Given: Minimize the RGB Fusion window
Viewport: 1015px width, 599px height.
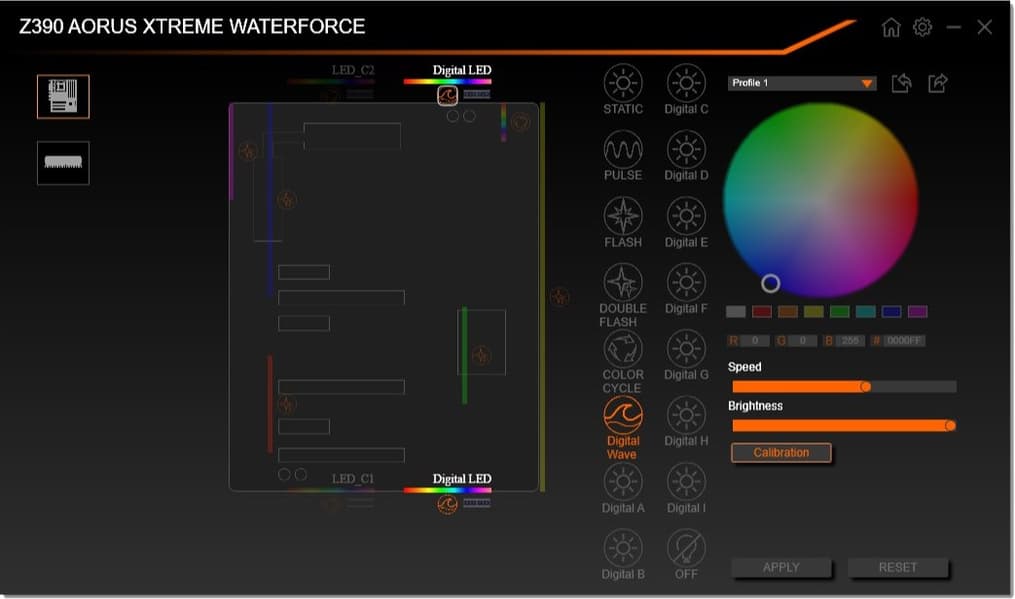Looking at the screenshot, I should (x=954, y=27).
